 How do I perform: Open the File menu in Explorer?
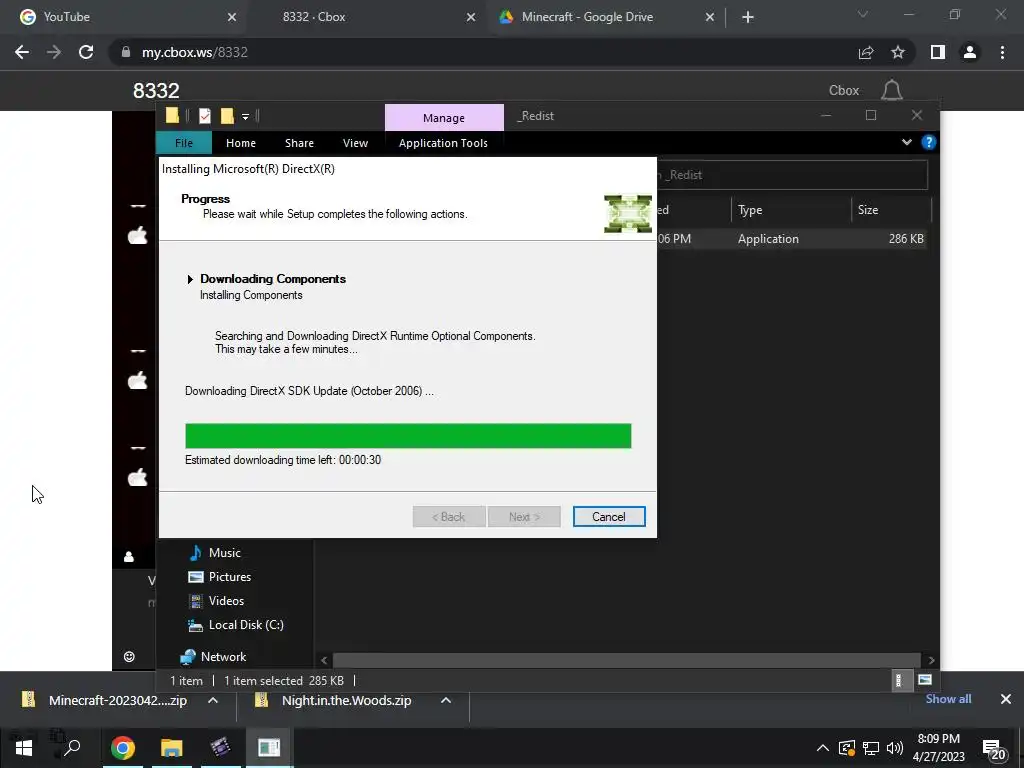(x=184, y=143)
